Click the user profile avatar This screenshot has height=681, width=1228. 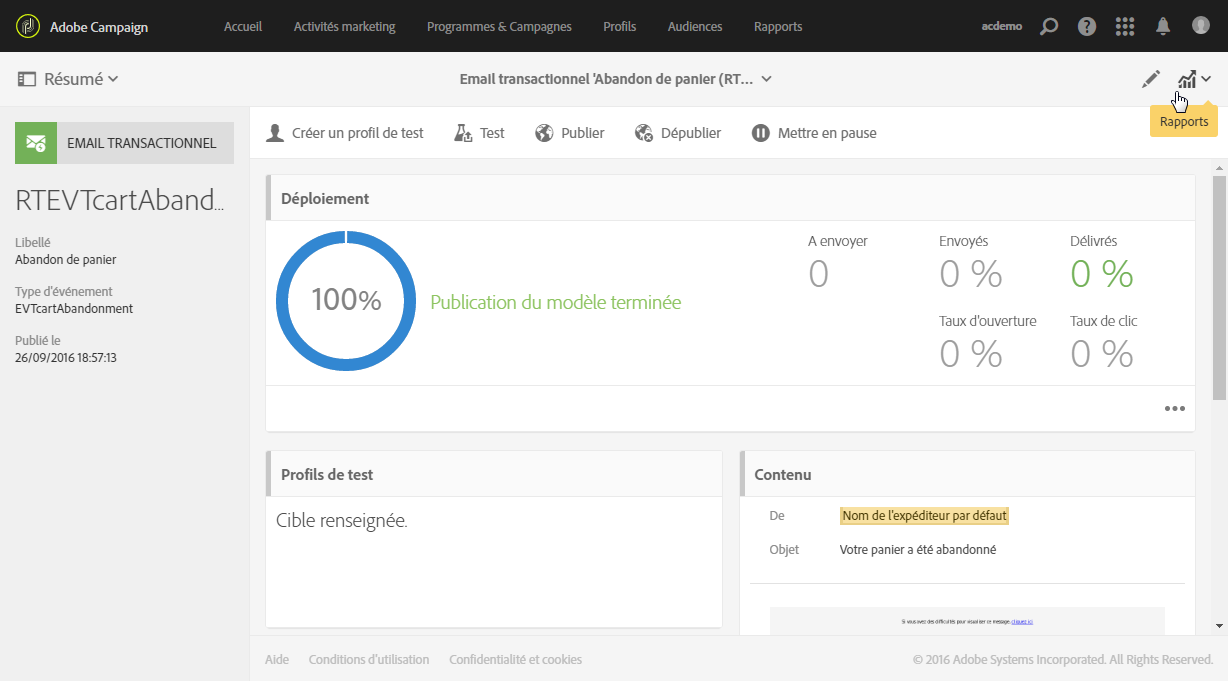[x=1201, y=26]
